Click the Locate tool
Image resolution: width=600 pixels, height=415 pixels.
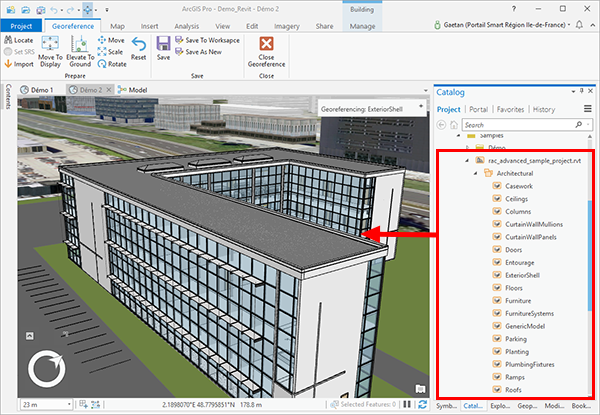coord(19,40)
